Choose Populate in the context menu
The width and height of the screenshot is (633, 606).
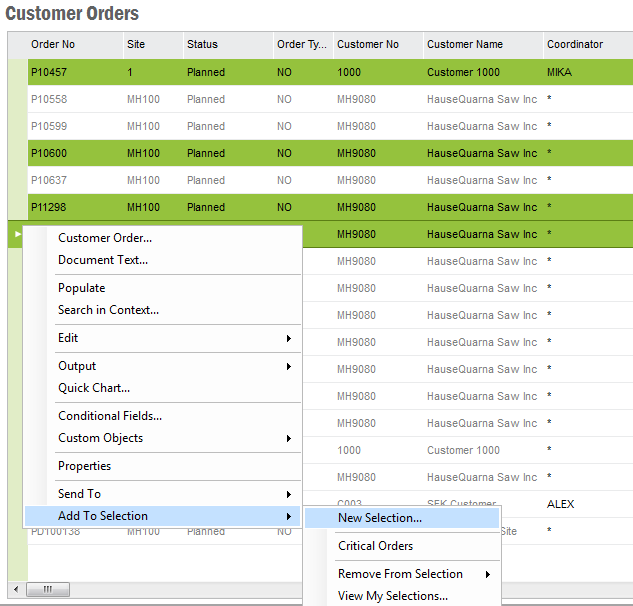coord(82,288)
